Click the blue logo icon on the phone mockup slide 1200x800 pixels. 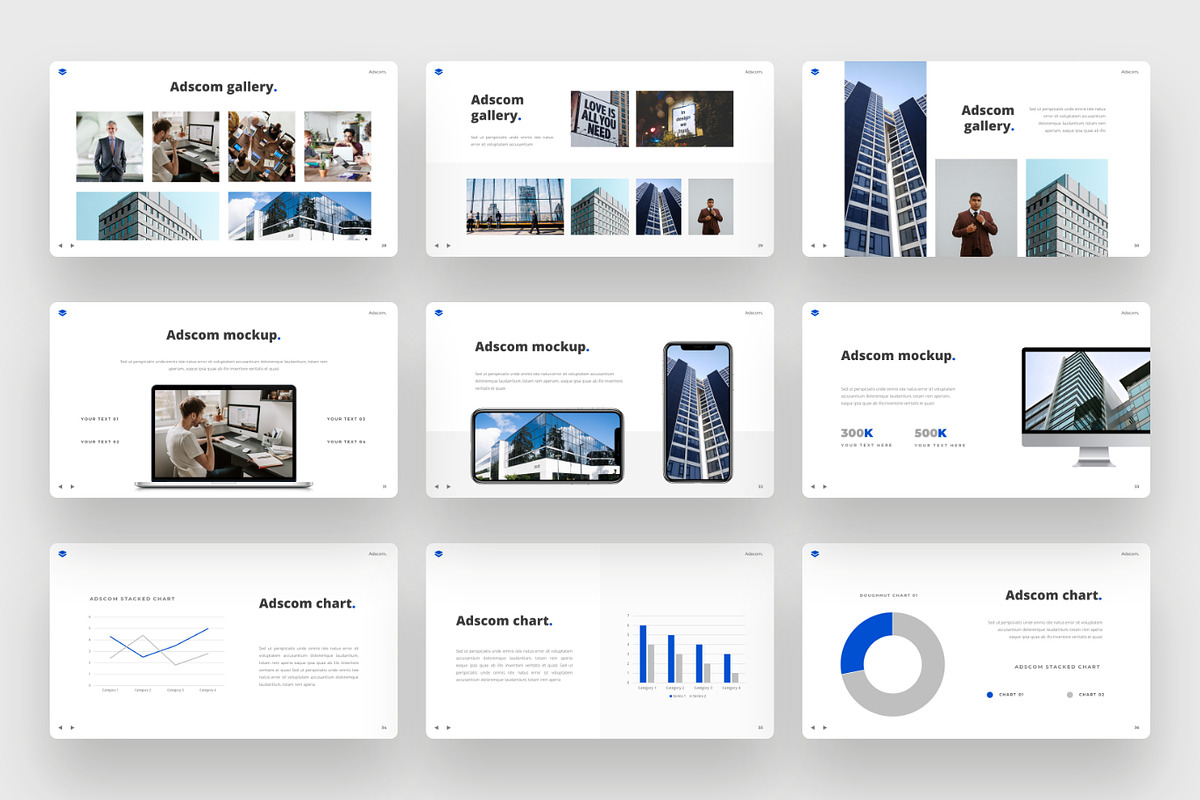click(x=438, y=313)
